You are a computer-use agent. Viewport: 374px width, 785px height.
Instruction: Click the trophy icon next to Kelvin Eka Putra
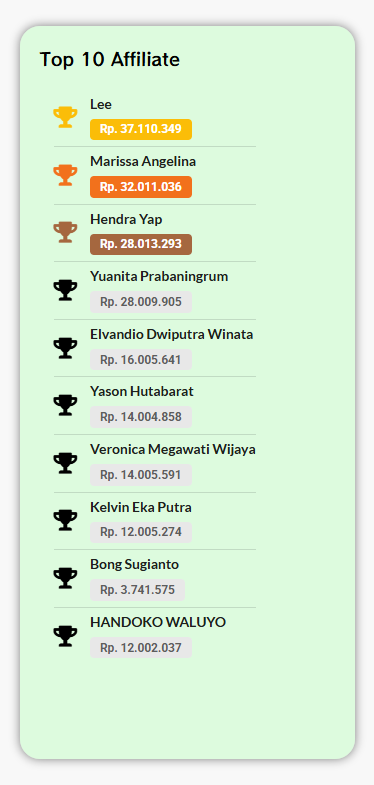point(66,520)
